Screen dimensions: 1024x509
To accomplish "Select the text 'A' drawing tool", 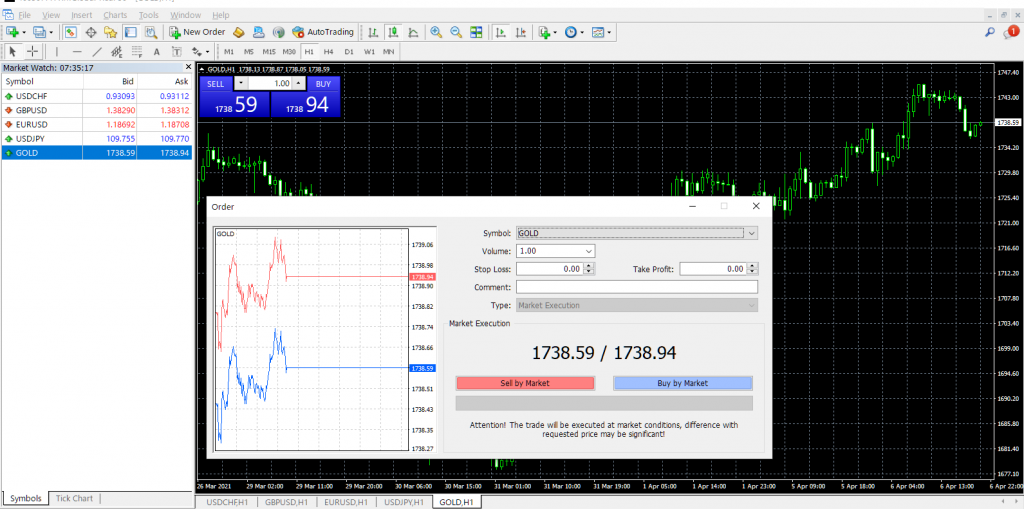I will pyautogui.click(x=157, y=52).
